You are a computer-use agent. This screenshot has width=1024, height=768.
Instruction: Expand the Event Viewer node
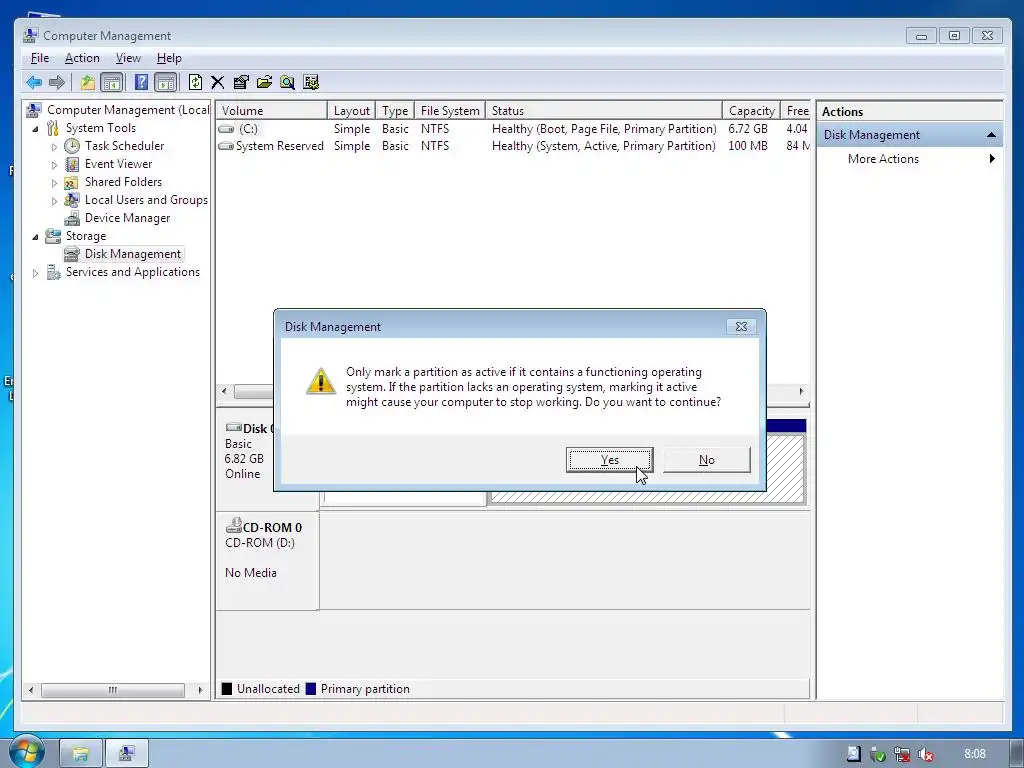click(x=54, y=165)
